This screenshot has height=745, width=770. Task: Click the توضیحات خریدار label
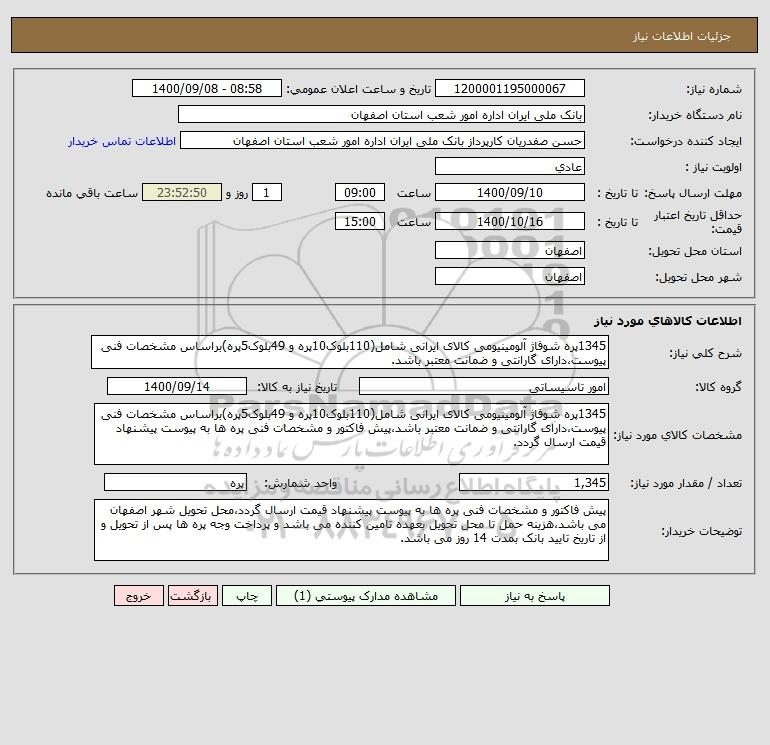click(702, 531)
